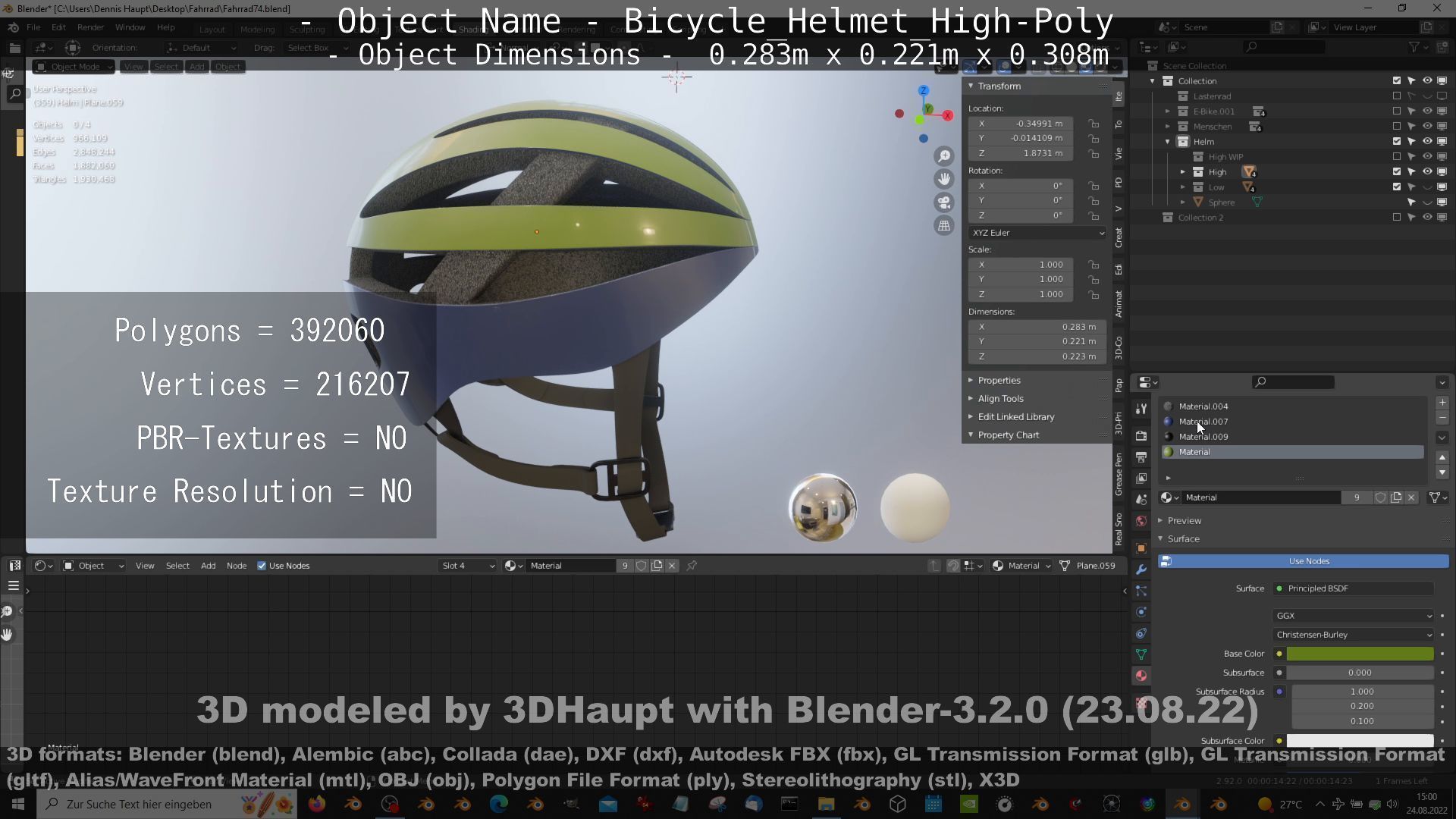The image size is (1456, 819).
Task: Click the Use Nodes button in Surface panel
Action: 1304,561
